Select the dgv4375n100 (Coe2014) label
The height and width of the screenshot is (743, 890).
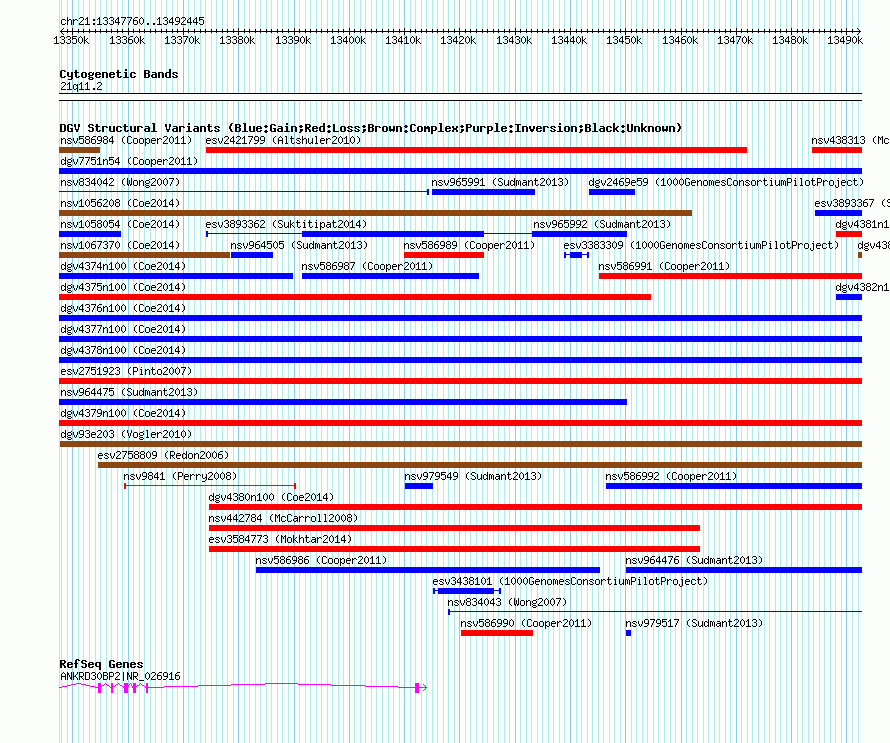[x=123, y=287]
